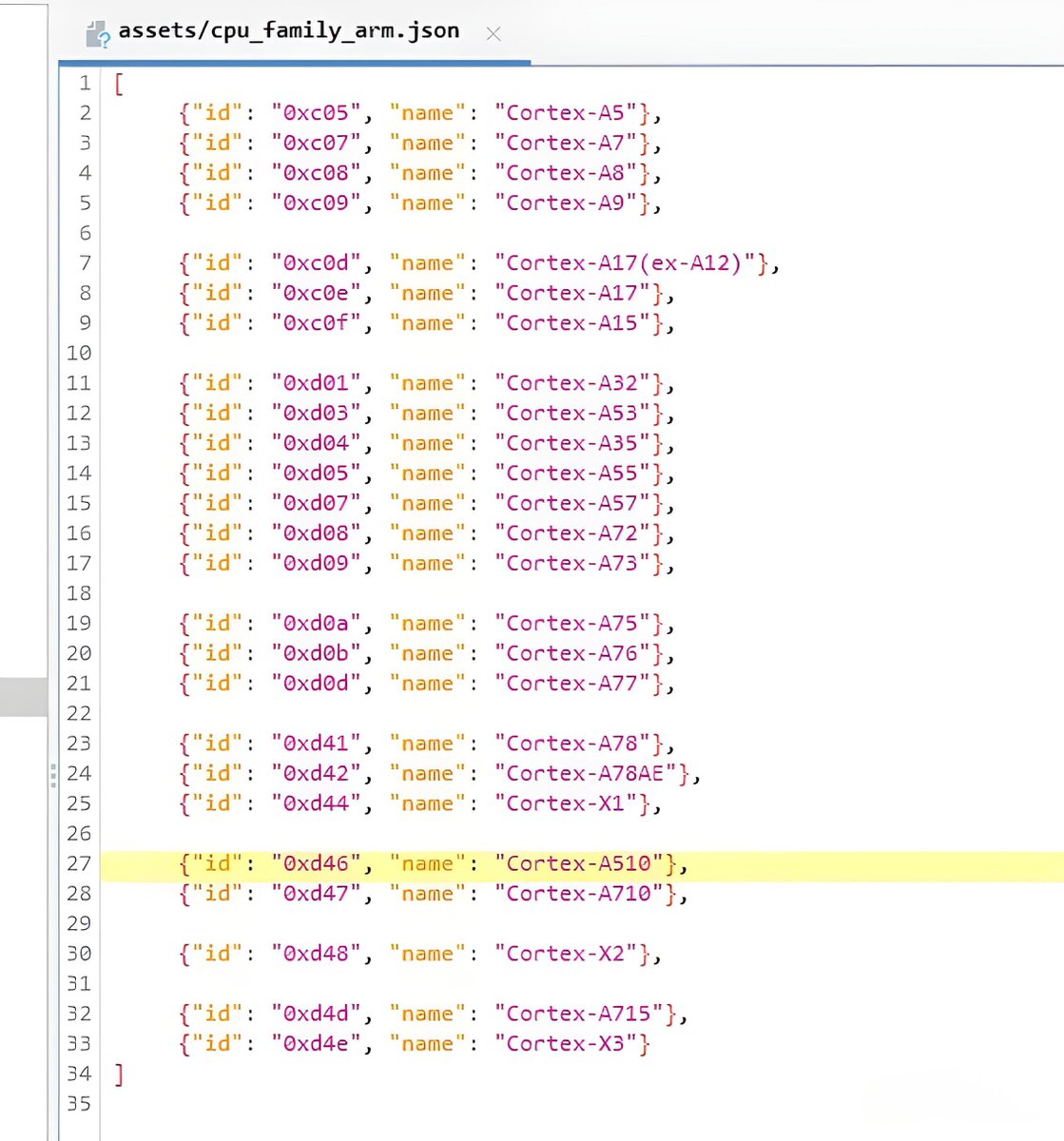Viewport: 1064px width, 1141px height.
Task: Click the "Cortex-A7" name value
Action: (566, 144)
